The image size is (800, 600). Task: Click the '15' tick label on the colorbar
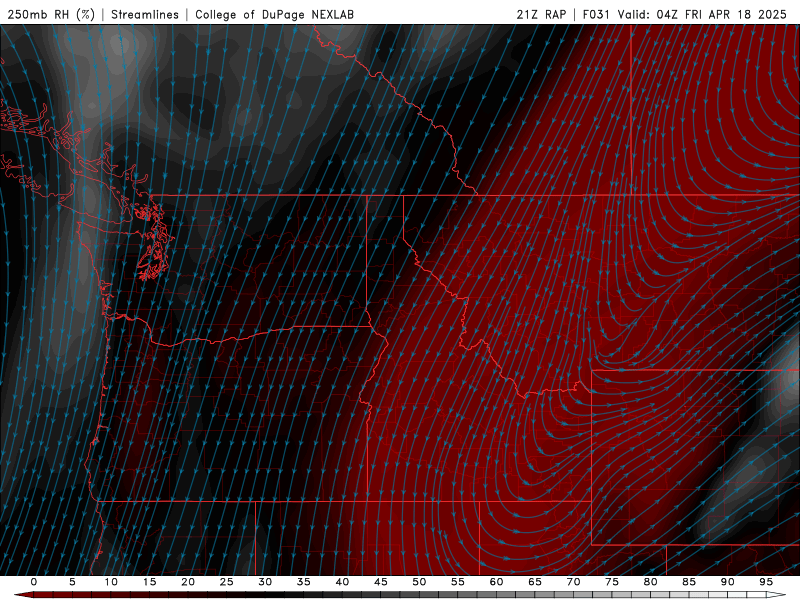(149, 582)
